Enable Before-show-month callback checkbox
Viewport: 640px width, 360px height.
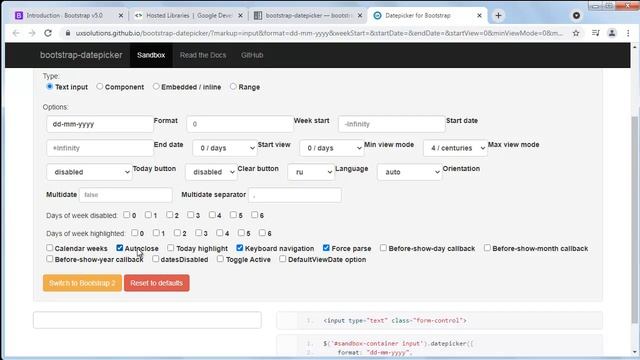pyautogui.click(x=487, y=248)
